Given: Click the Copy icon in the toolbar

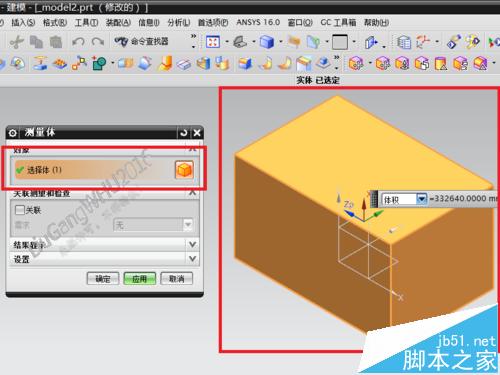Looking at the screenshot, I should point(36,42).
